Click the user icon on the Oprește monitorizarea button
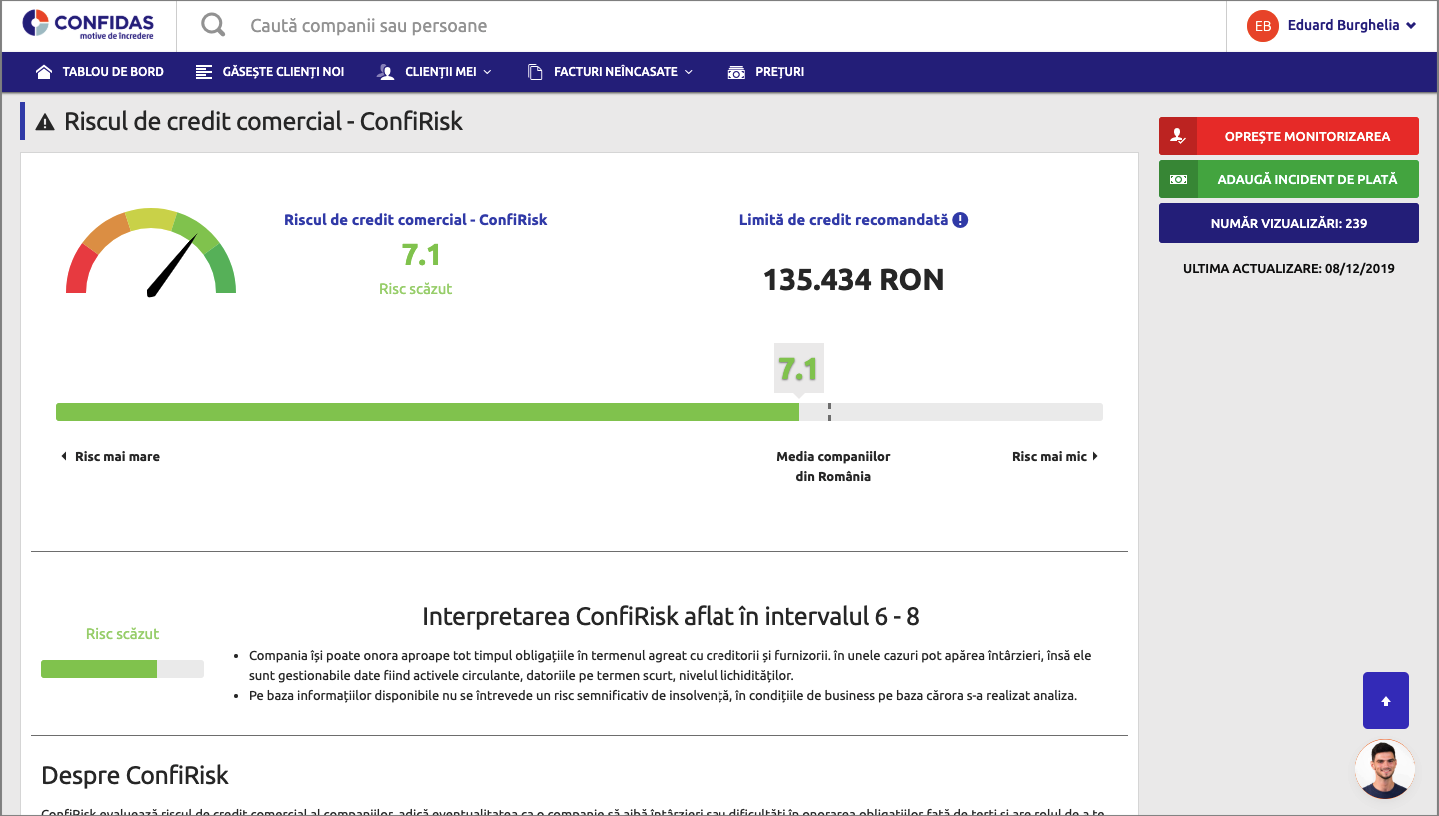Screen dimensions: 1439x816 click(x=1178, y=137)
